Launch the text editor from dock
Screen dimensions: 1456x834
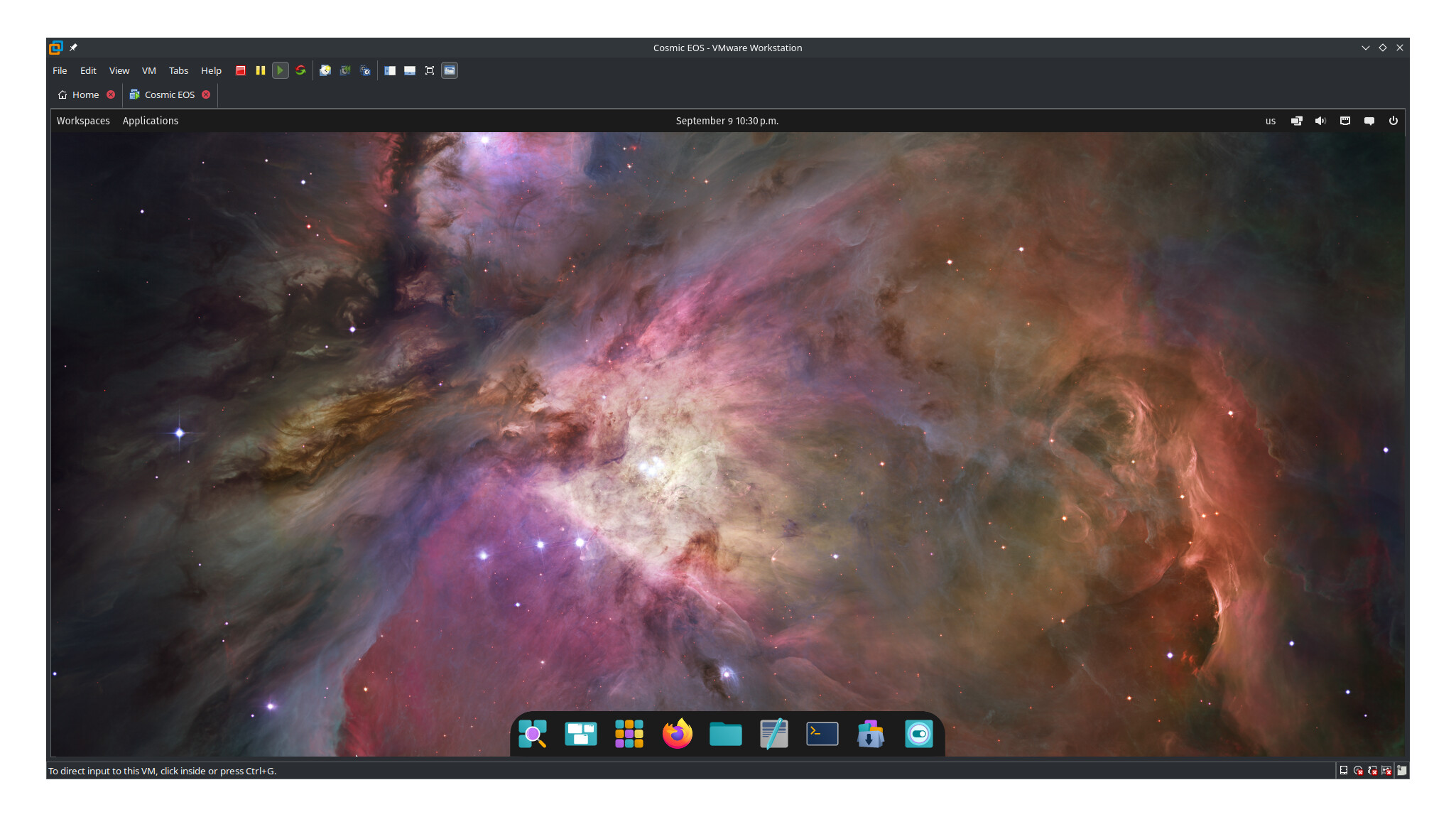774,734
